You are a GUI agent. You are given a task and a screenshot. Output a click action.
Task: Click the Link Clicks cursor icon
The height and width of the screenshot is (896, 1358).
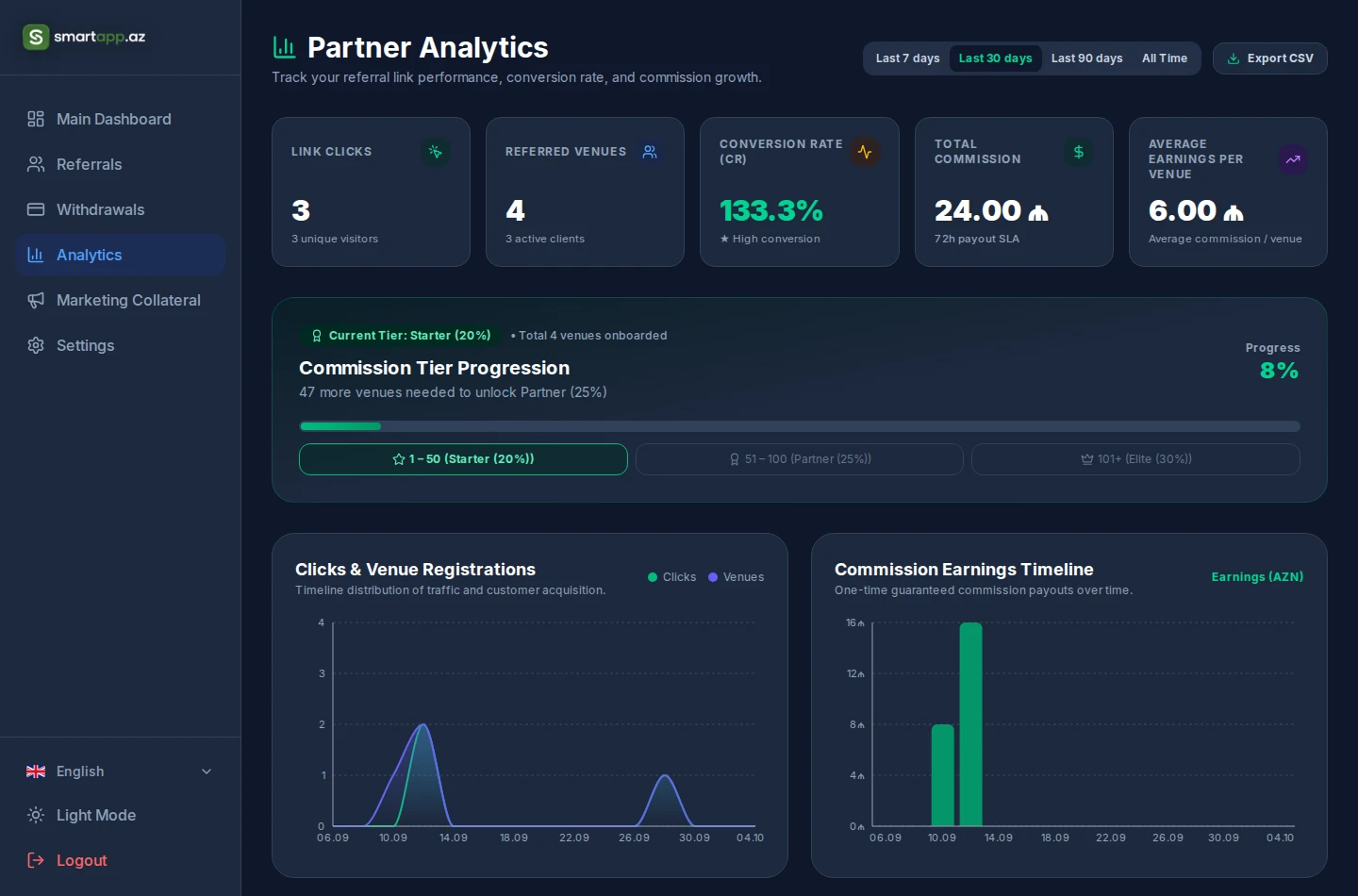(x=435, y=152)
